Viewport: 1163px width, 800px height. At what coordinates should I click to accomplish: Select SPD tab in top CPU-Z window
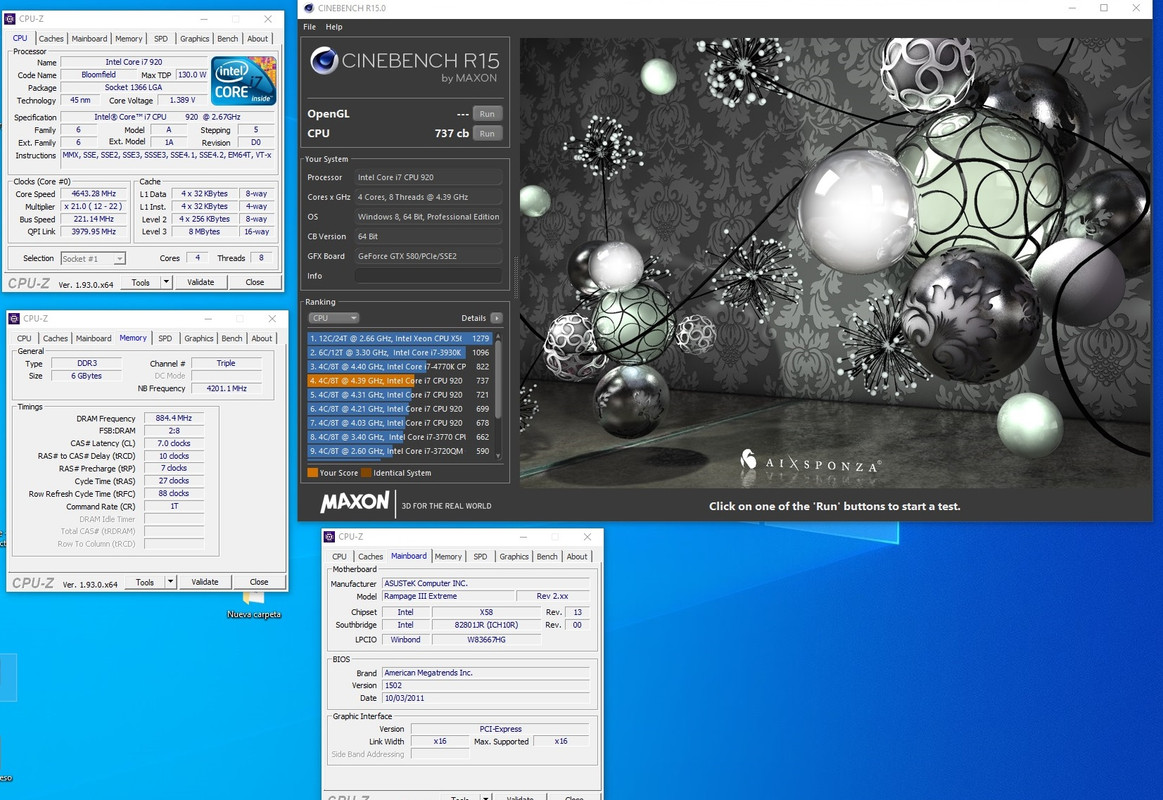pos(161,39)
